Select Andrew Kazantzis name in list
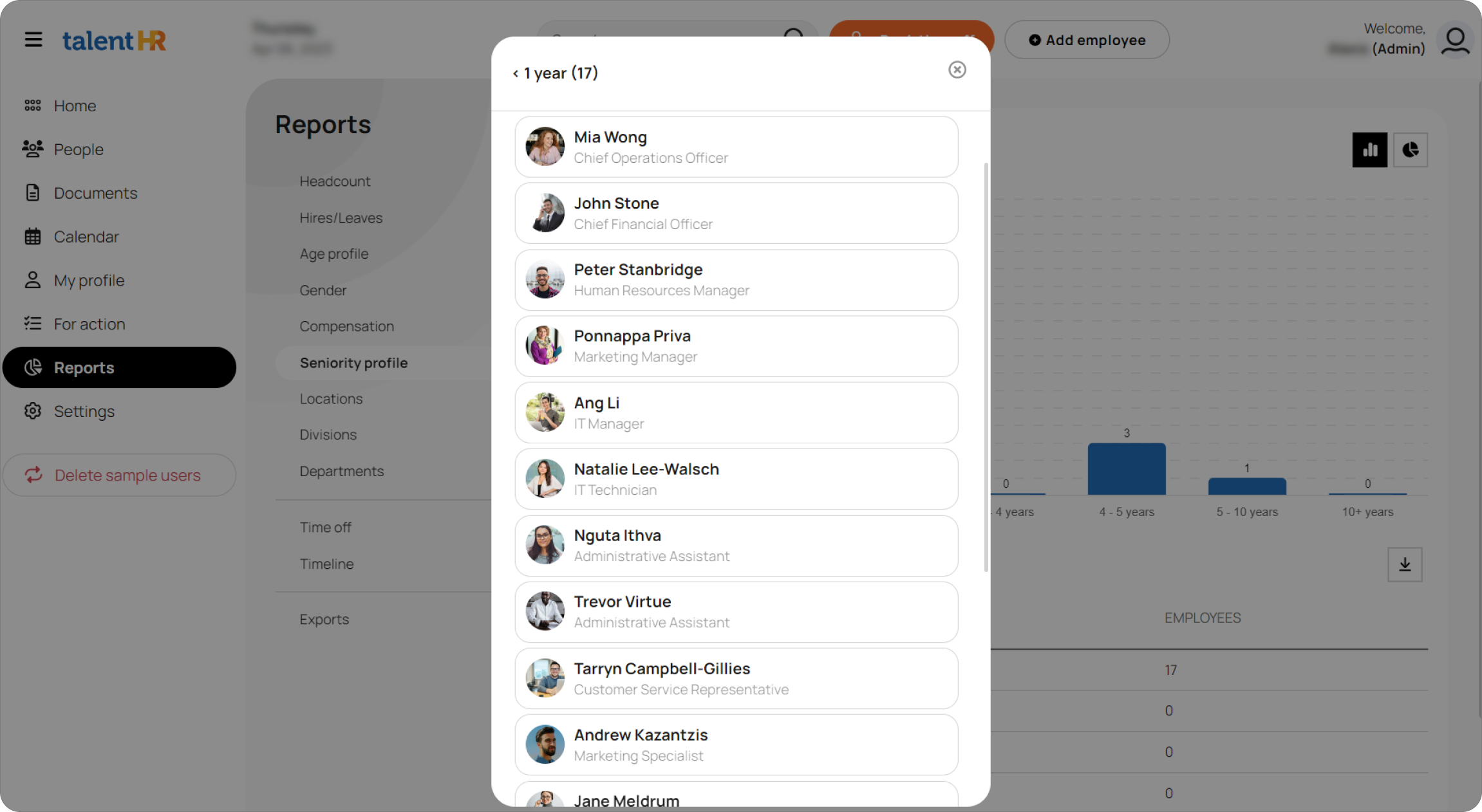Viewport: 1482px width, 812px height. click(x=641, y=735)
